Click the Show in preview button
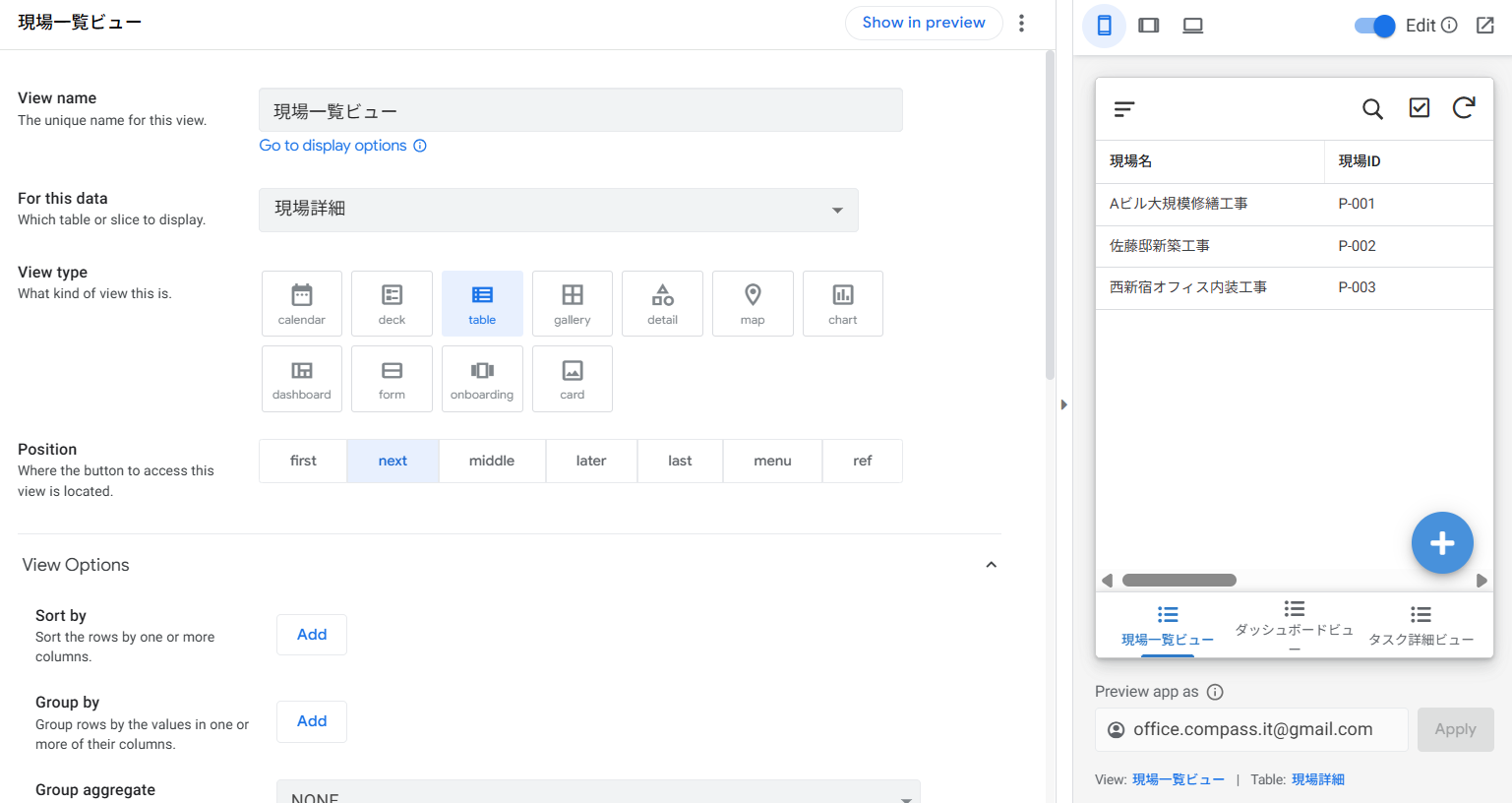1512x803 pixels. point(923,23)
